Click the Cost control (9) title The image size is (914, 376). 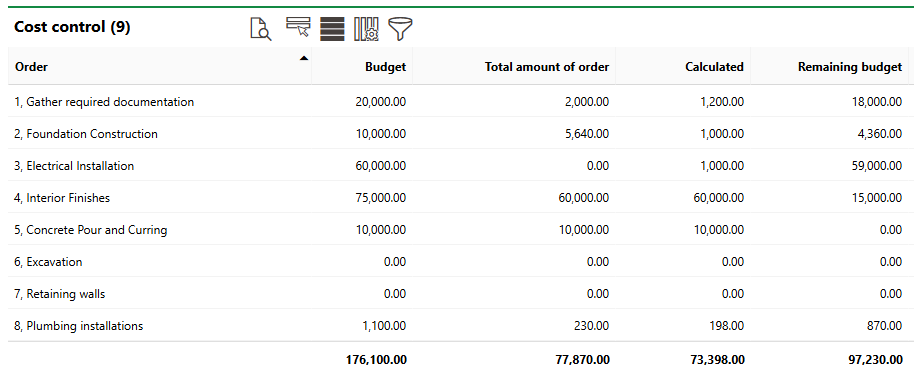72,27
